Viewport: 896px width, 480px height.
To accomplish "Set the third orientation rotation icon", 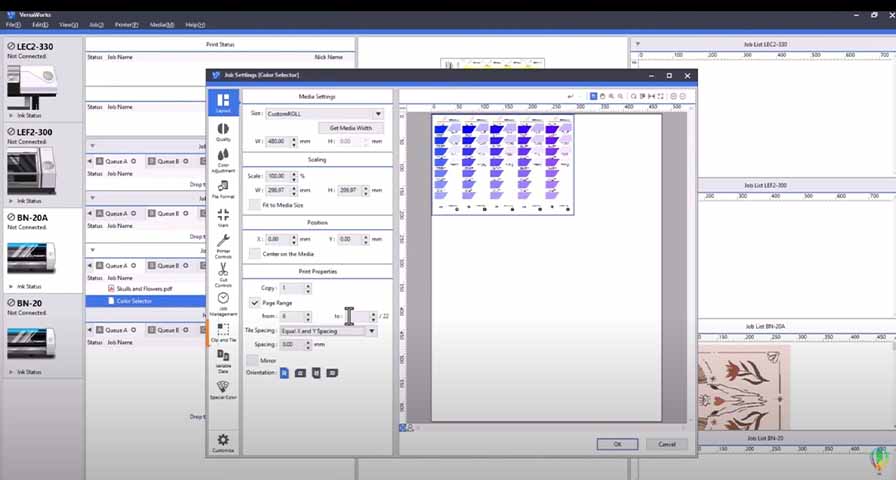I will 316,373.
